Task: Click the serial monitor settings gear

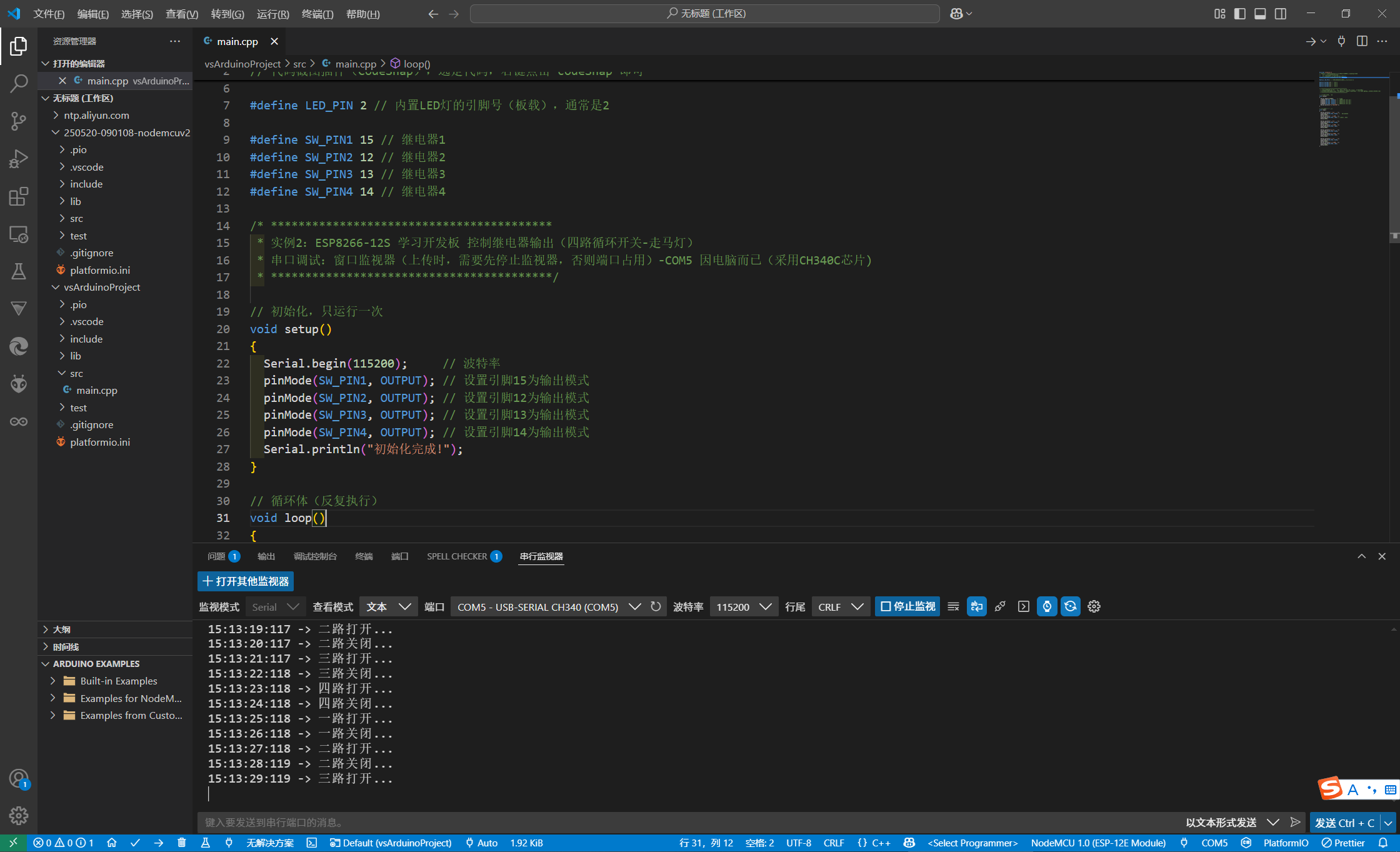Action: (x=1094, y=606)
